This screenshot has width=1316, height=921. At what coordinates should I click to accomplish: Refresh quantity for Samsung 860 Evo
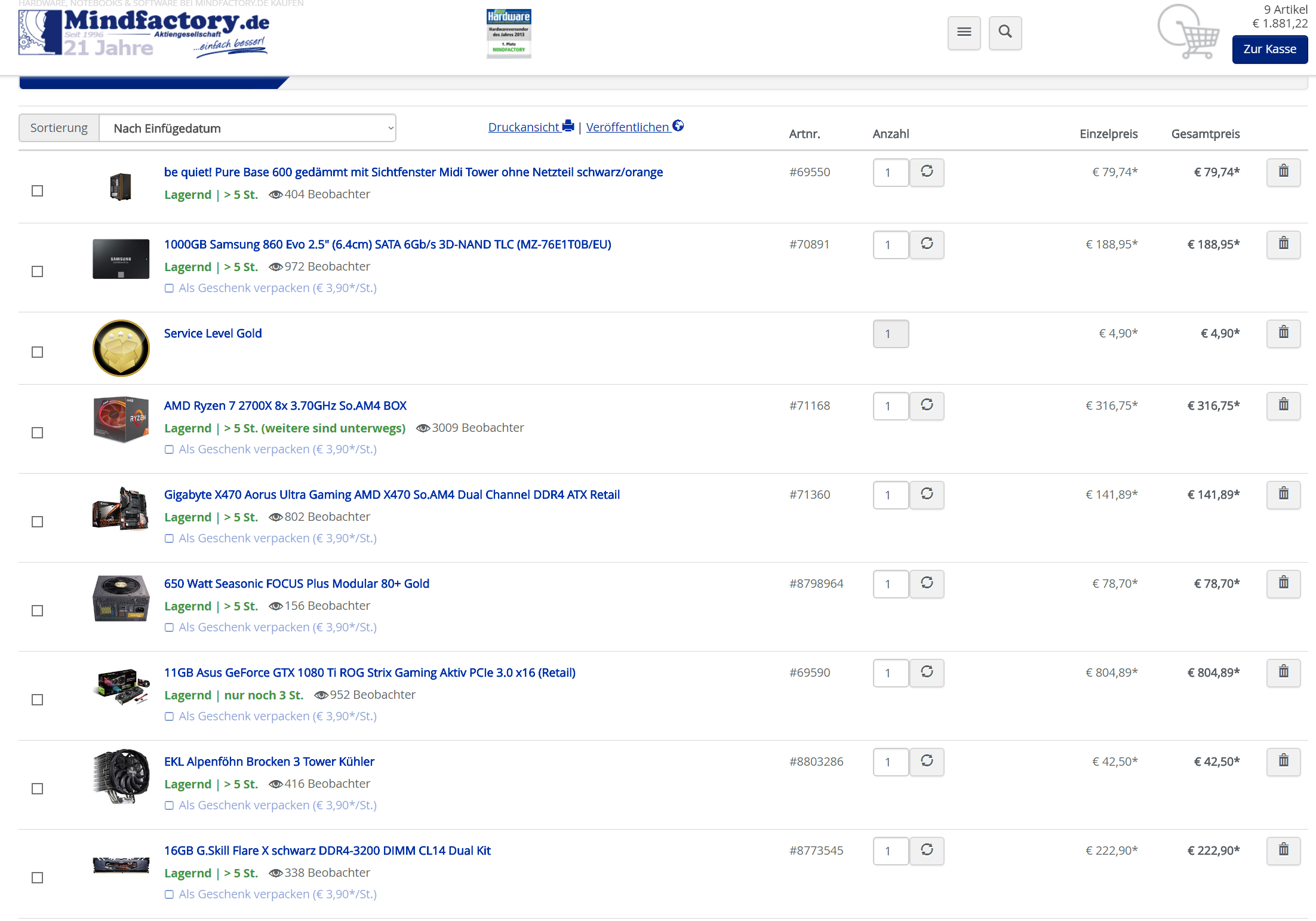coord(927,244)
